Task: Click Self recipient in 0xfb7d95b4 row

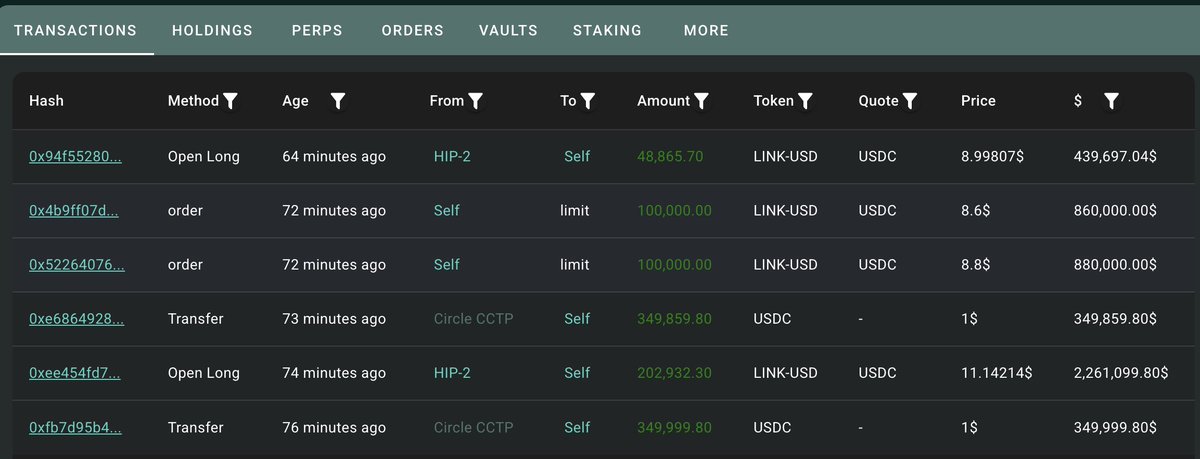Action: click(577, 427)
